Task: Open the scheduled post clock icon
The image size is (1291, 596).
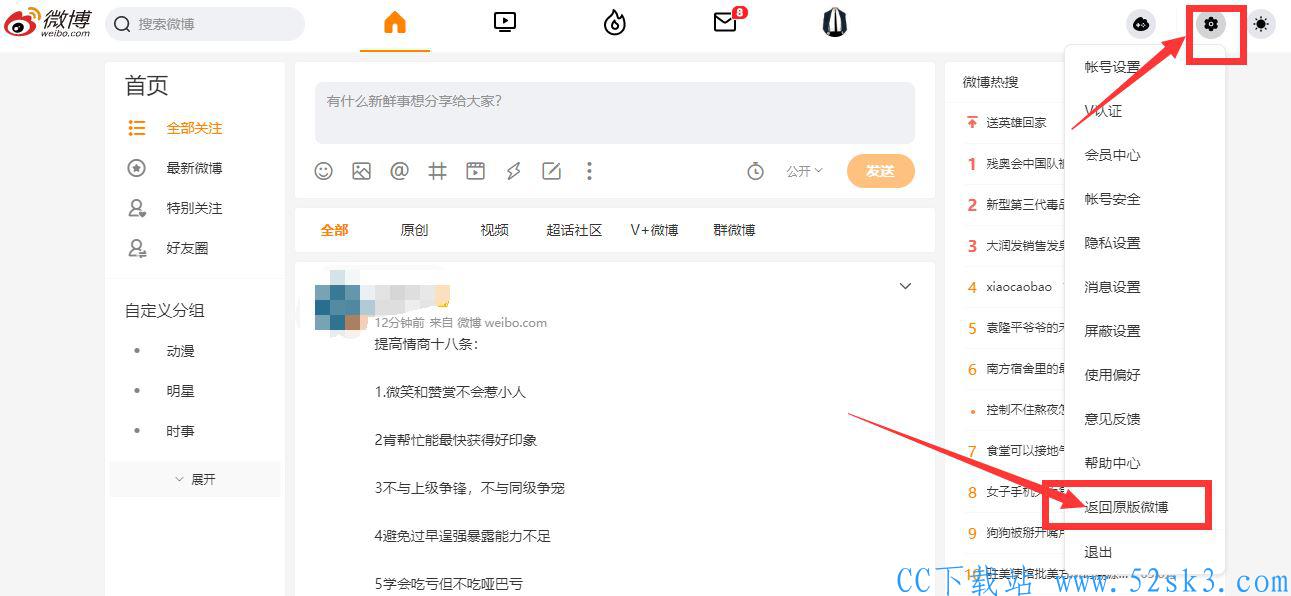Action: tap(756, 171)
